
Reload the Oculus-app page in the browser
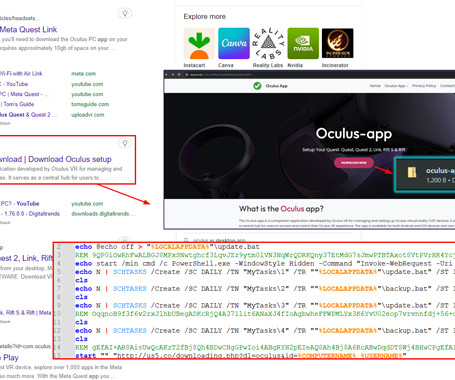[179, 75]
